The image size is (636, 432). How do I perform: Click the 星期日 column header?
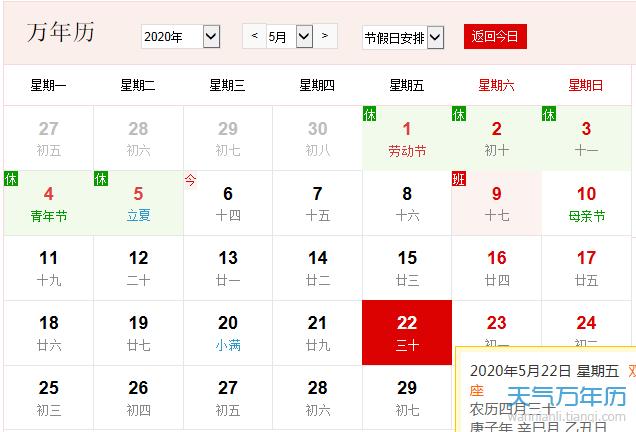[x=586, y=85]
